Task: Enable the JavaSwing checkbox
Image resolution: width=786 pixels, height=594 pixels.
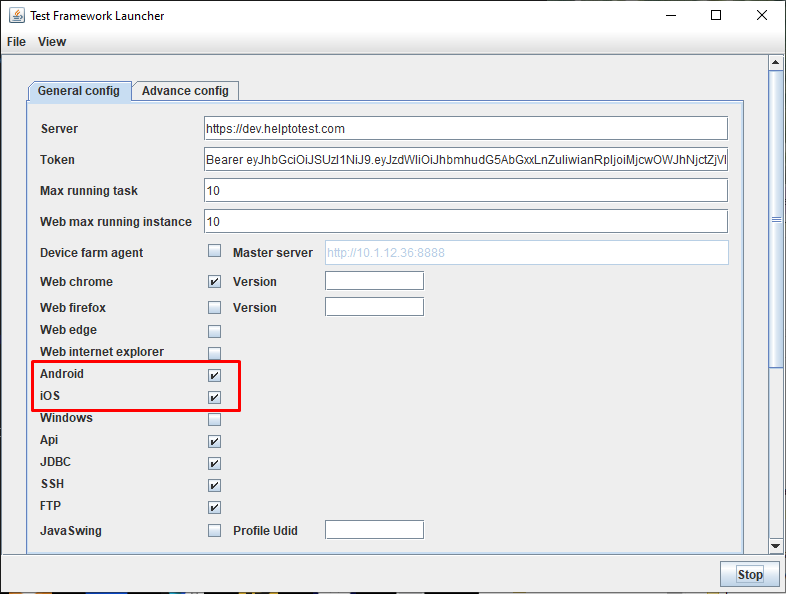Action: coord(215,530)
